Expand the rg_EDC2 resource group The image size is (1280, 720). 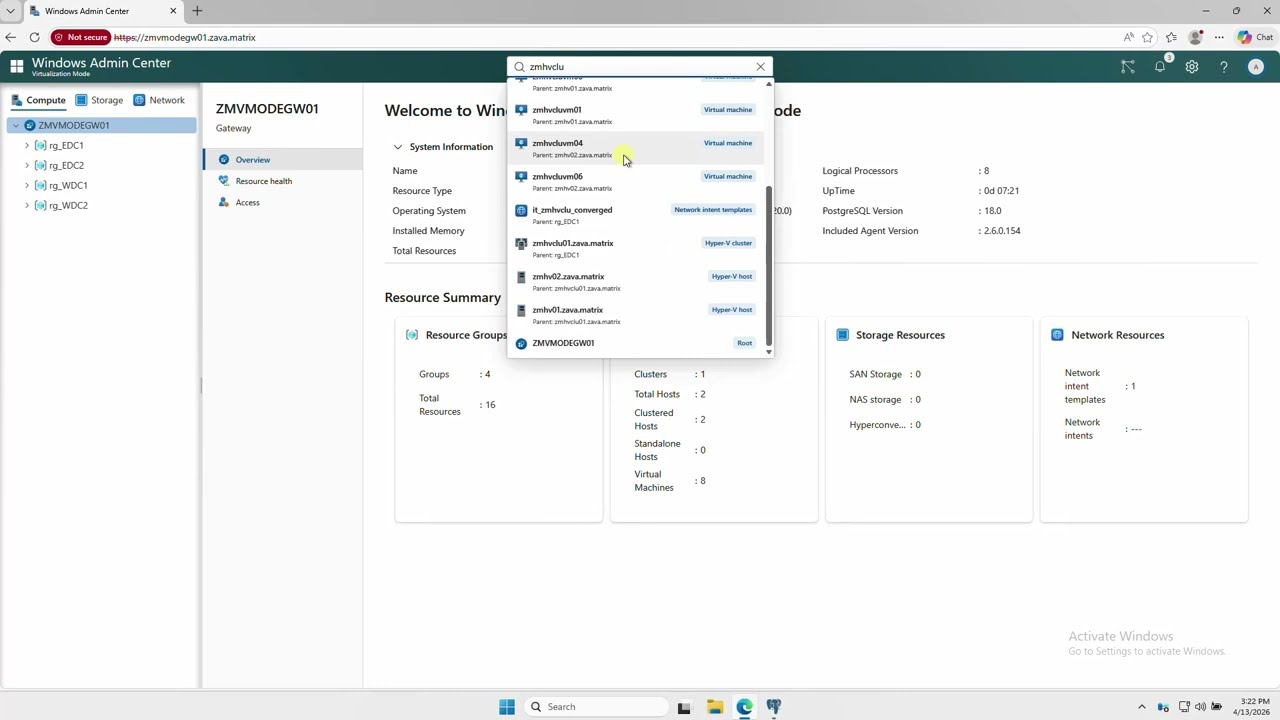coord(27,165)
